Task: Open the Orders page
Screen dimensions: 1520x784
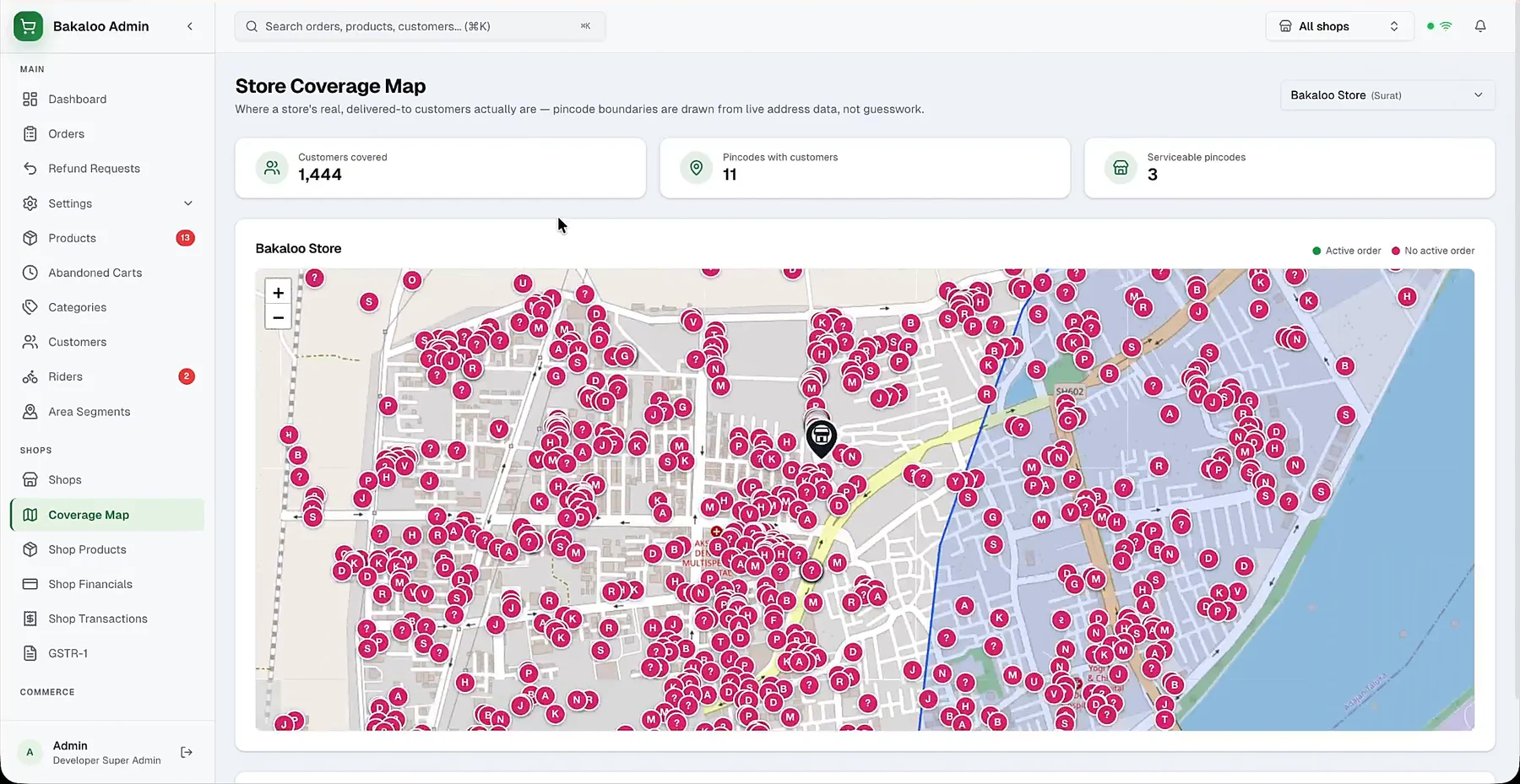Action: (107, 133)
